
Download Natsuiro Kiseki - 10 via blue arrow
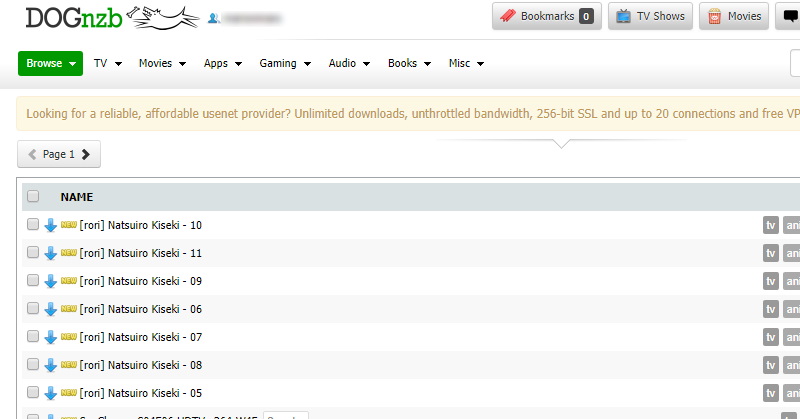(x=51, y=226)
